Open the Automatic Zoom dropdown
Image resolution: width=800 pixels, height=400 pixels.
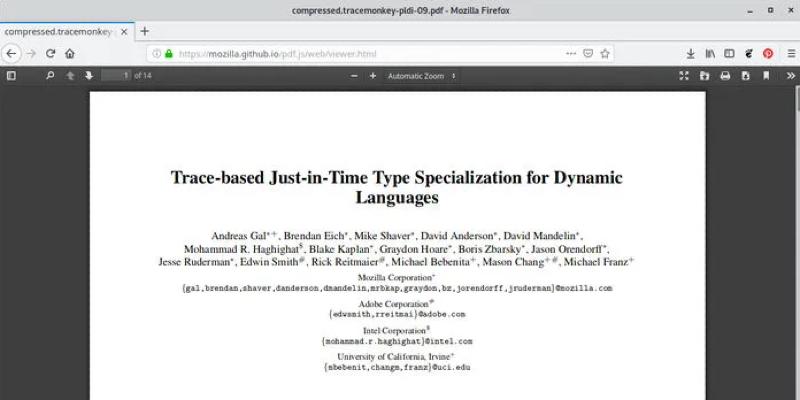tap(422, 75)
